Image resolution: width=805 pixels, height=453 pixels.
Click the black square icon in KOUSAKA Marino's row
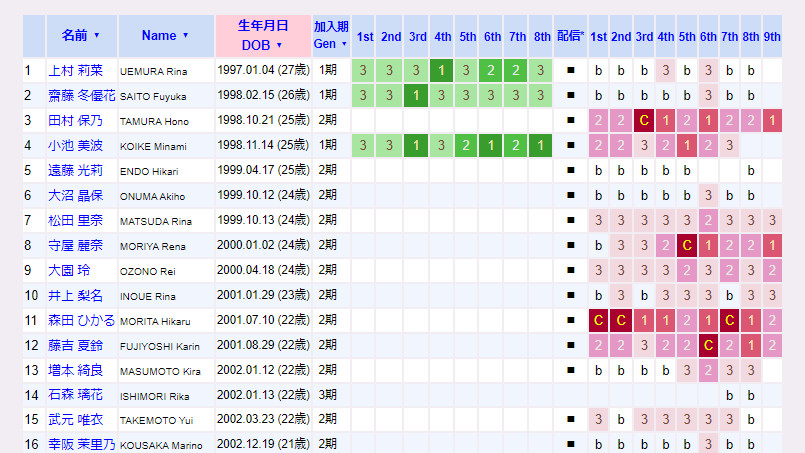point(570,444)
